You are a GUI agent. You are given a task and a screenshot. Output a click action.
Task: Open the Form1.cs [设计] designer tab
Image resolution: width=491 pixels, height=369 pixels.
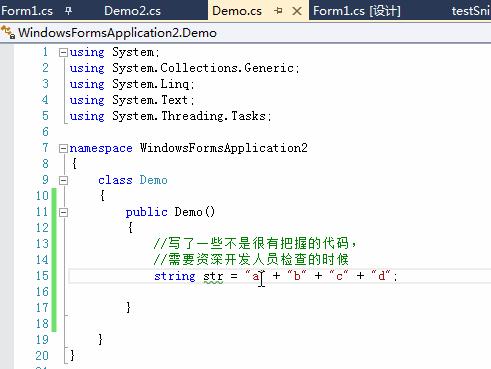point(357,11)
